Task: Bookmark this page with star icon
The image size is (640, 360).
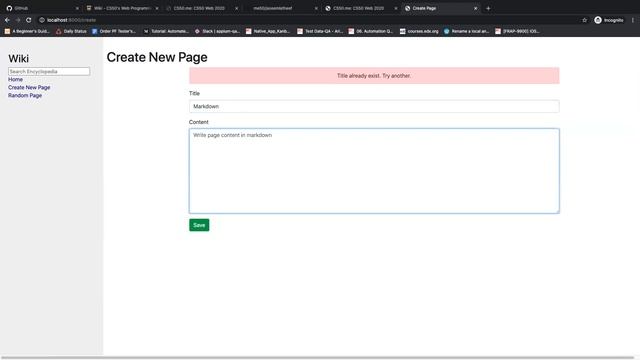Action: click(x=584, y=20)
